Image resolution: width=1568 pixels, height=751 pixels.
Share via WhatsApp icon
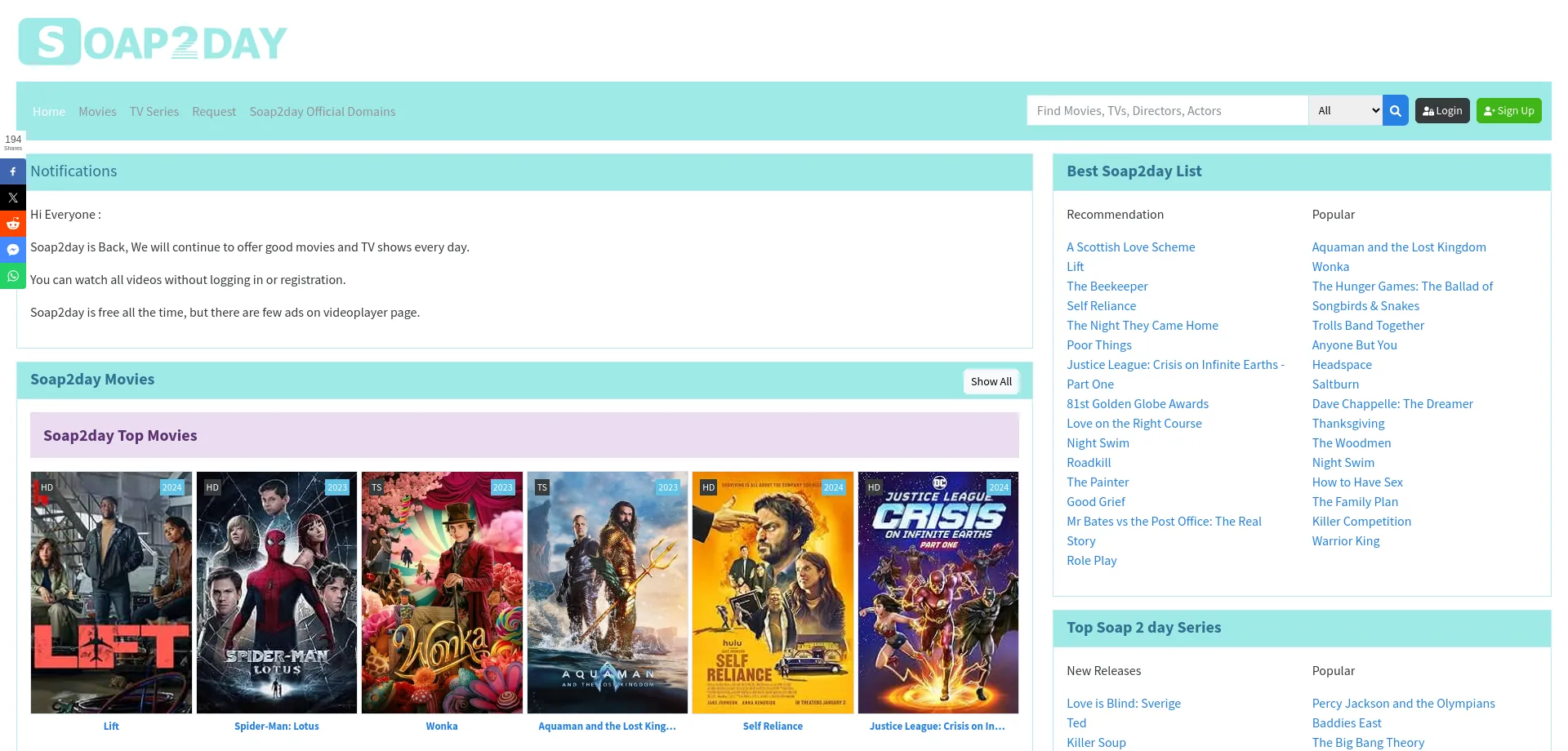click(13, 276)
